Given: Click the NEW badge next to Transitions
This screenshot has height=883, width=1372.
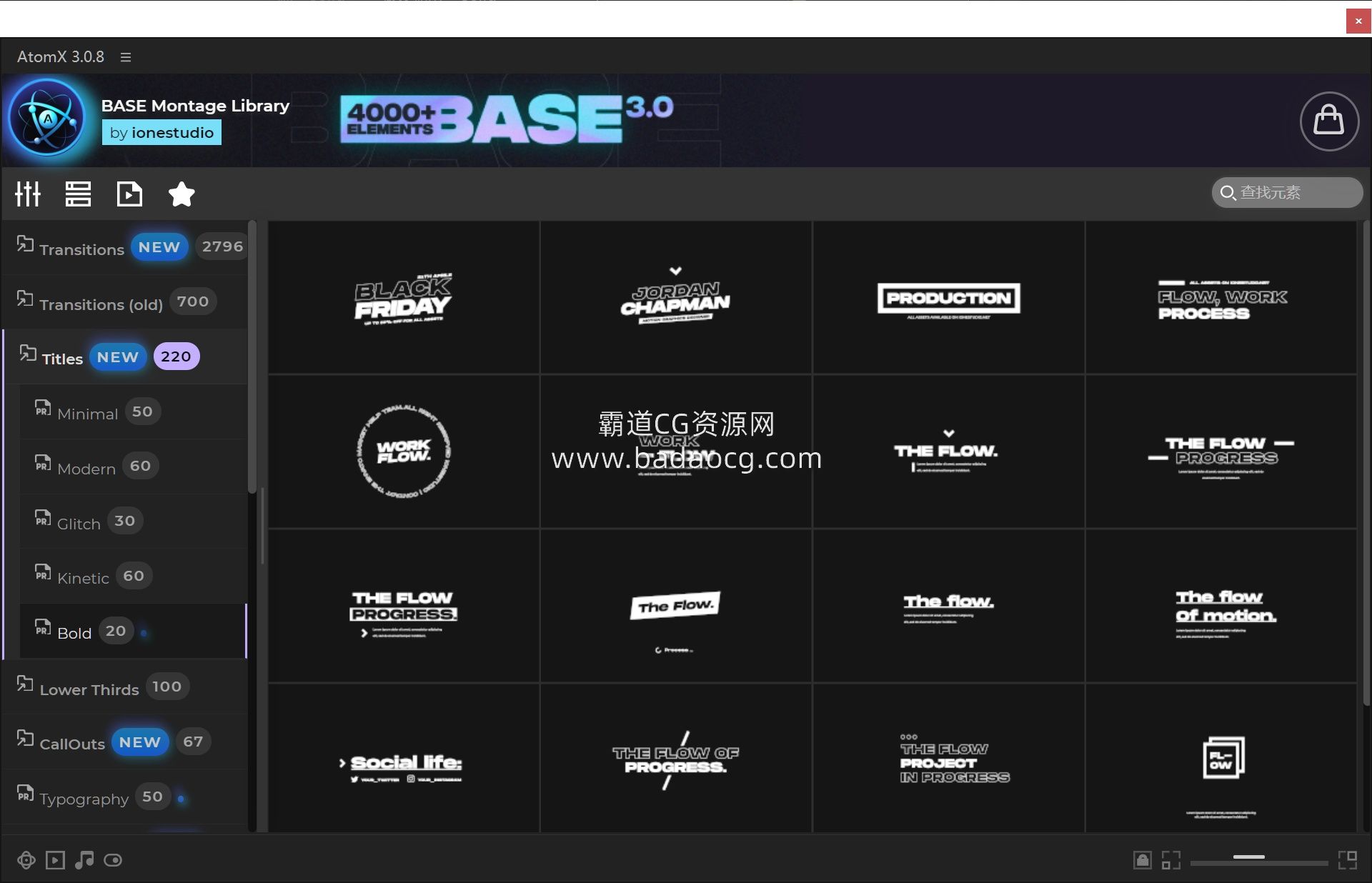Looking at the screenshot, I should (x=159, y=246).
